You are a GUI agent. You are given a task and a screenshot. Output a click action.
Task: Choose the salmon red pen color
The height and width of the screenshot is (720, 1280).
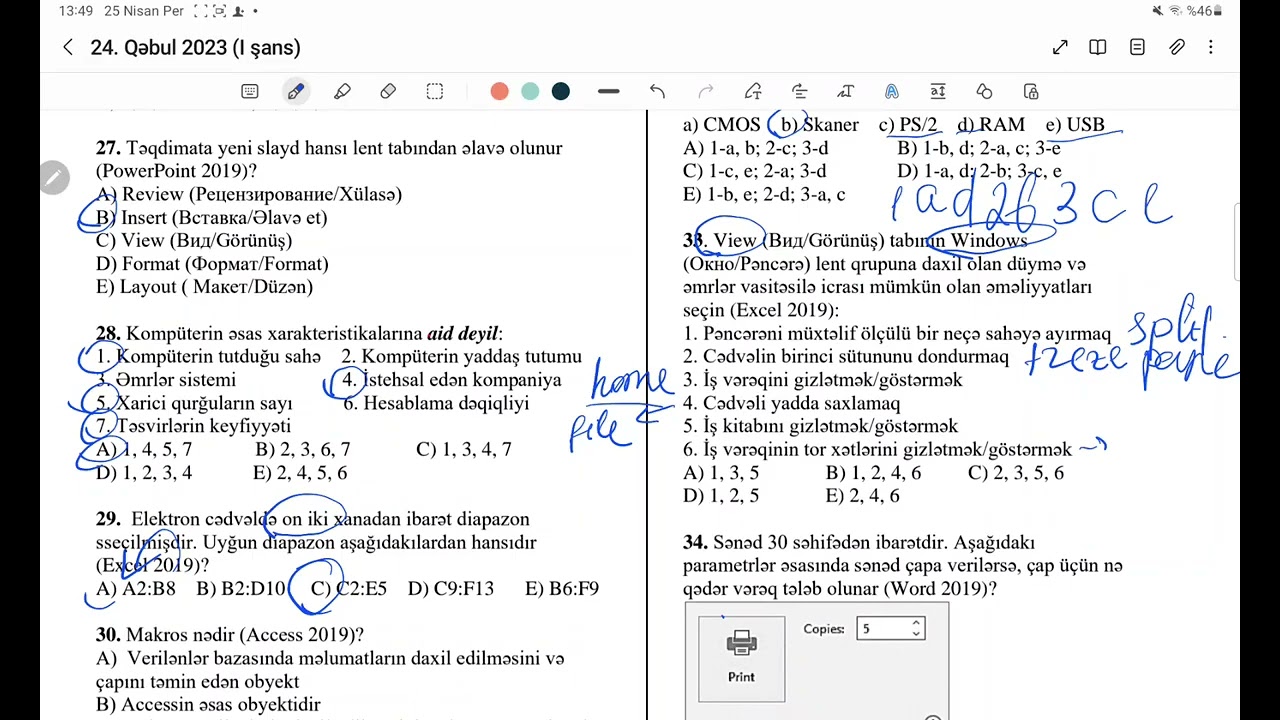point(500,91)
